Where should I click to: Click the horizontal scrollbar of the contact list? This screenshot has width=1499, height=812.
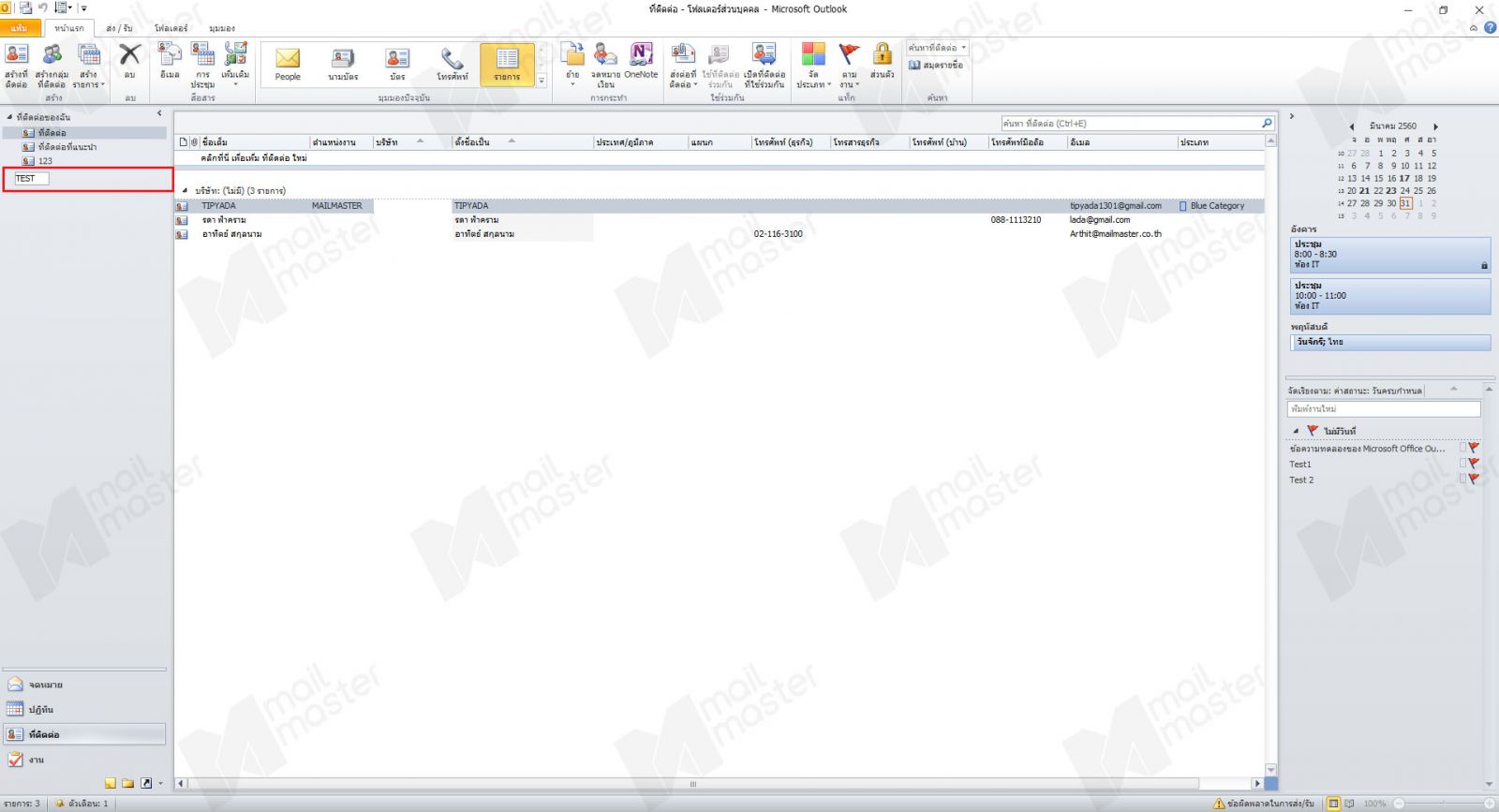pos(693,784)
